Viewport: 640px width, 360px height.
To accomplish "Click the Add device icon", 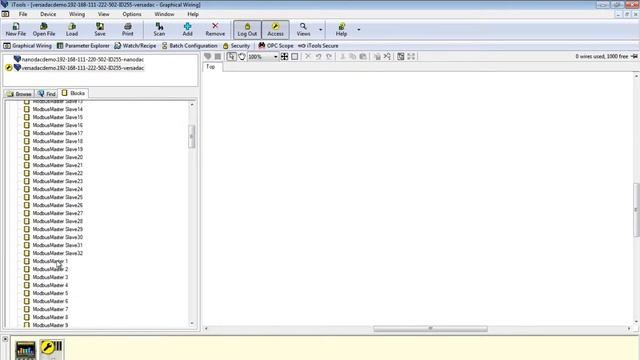I will coord(187,29).
